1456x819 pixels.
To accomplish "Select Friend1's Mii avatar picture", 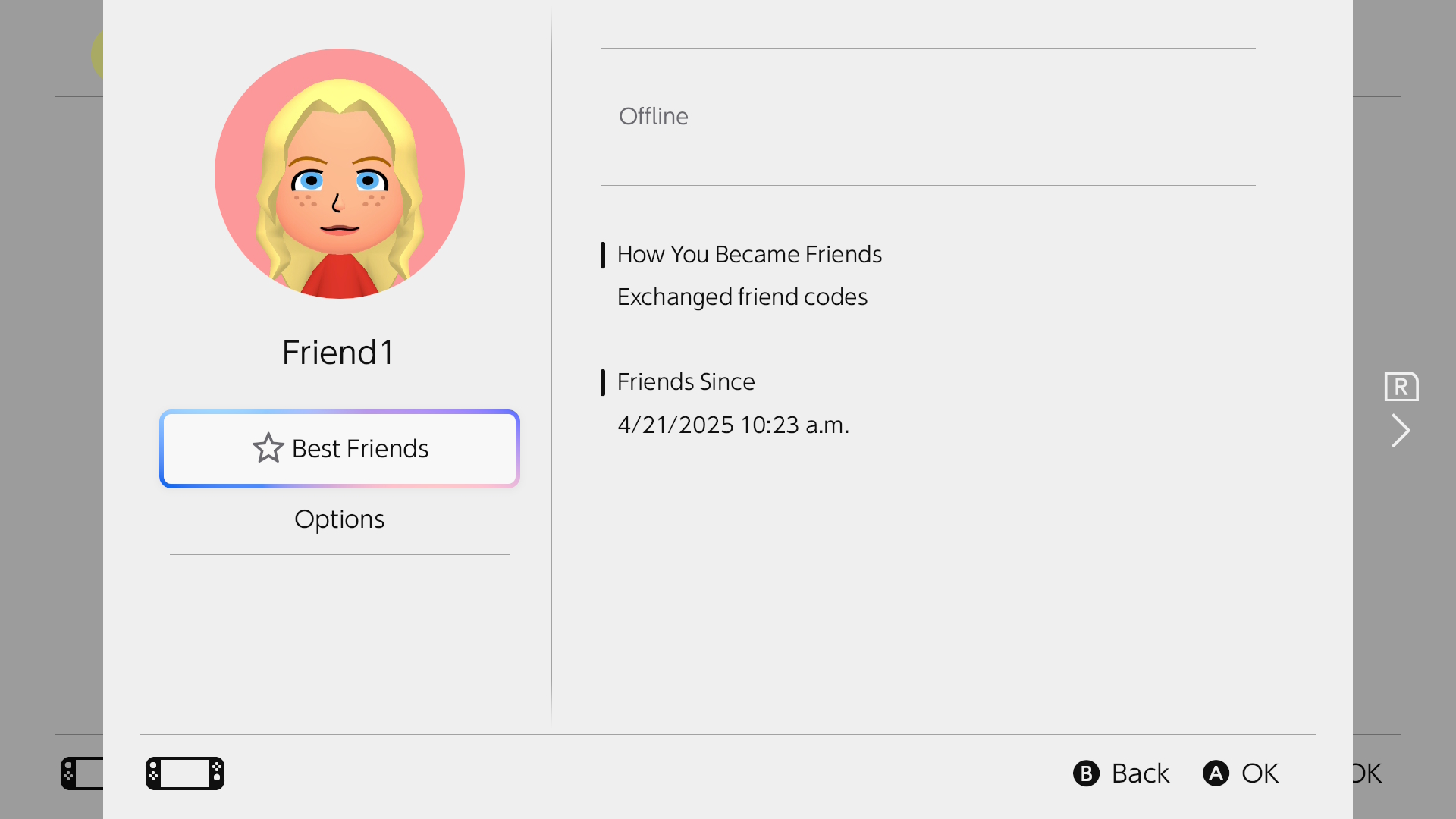I will pyautogui.click(x=340, y=174).
